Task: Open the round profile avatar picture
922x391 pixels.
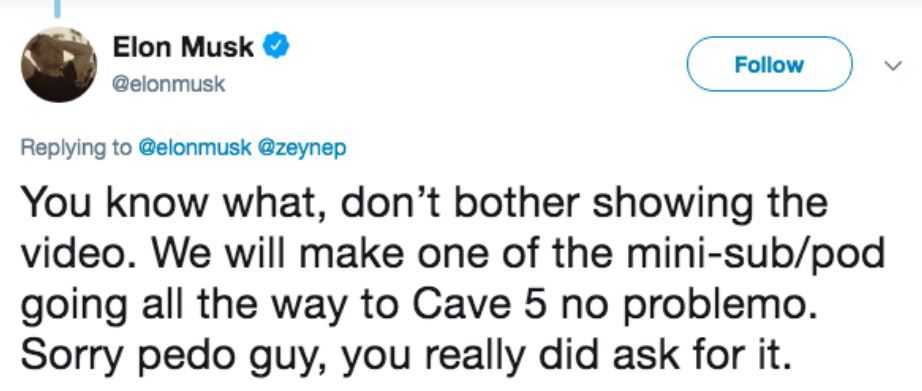Action: [59, 65]
